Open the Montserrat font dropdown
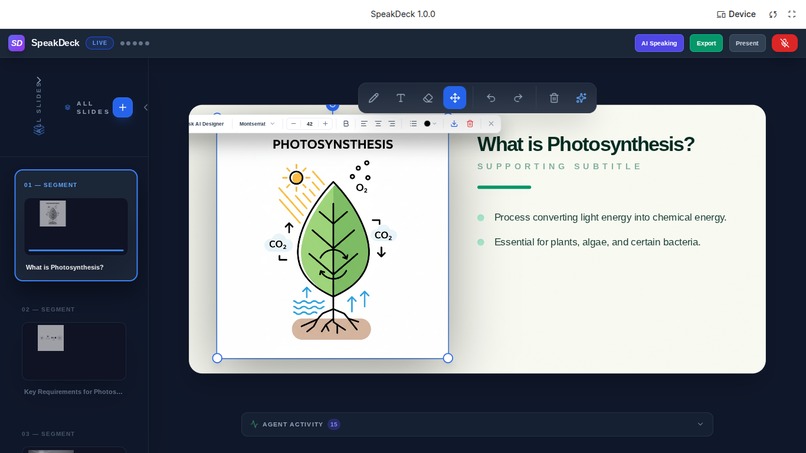This screenshot has height=453, width=806. coord(257,124)
